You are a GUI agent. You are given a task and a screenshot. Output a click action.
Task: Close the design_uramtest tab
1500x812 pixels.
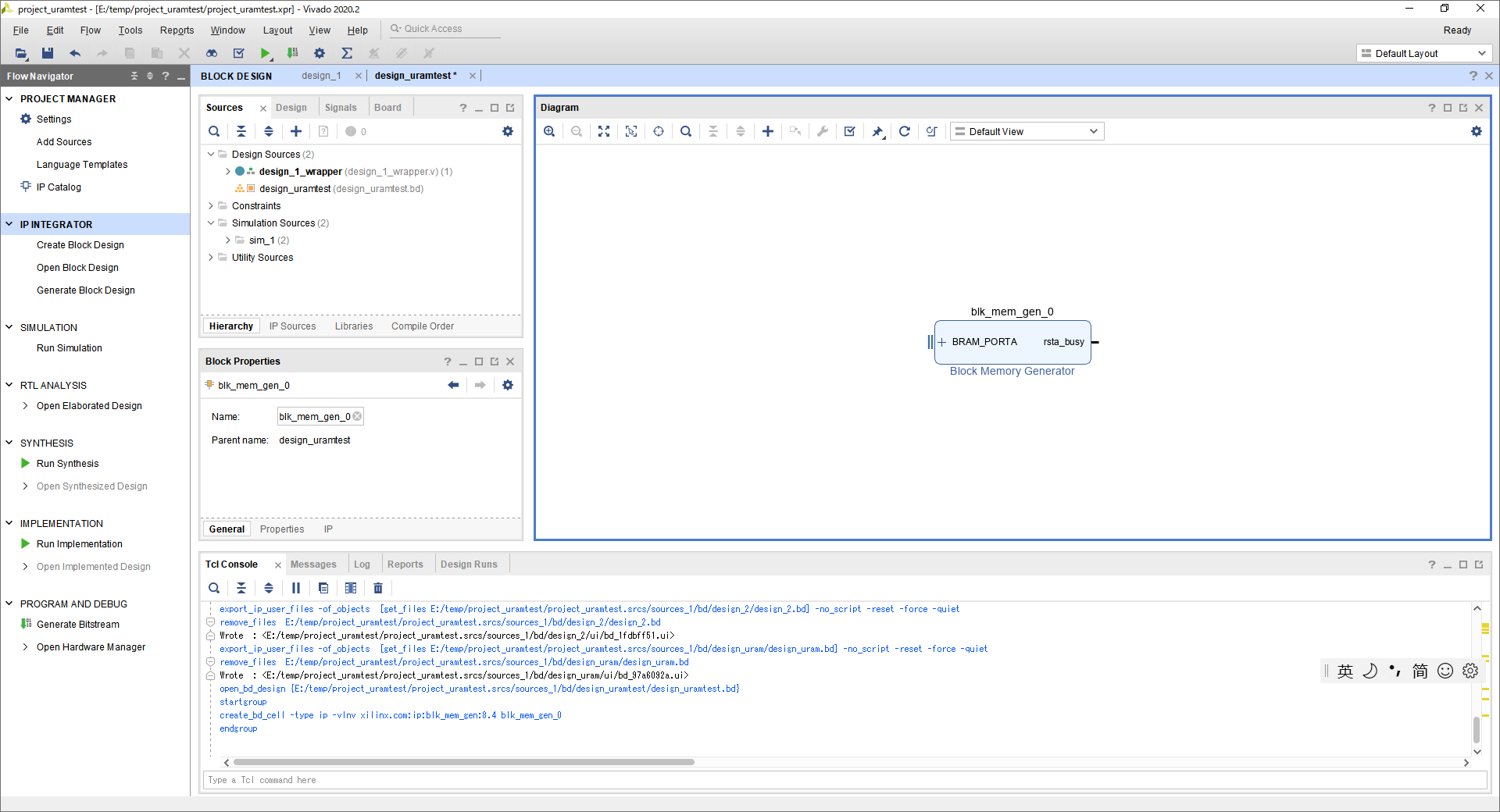[x=473, y=76]
